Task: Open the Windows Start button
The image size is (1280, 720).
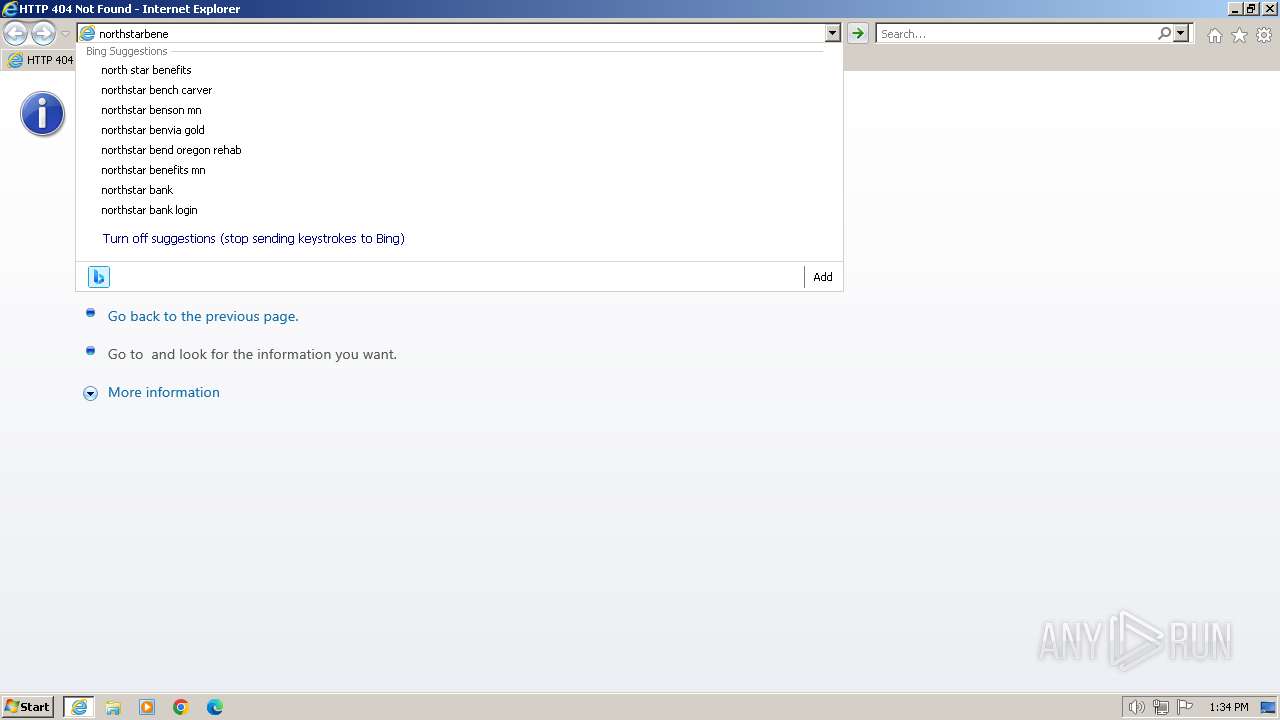Action: (28, 707)
